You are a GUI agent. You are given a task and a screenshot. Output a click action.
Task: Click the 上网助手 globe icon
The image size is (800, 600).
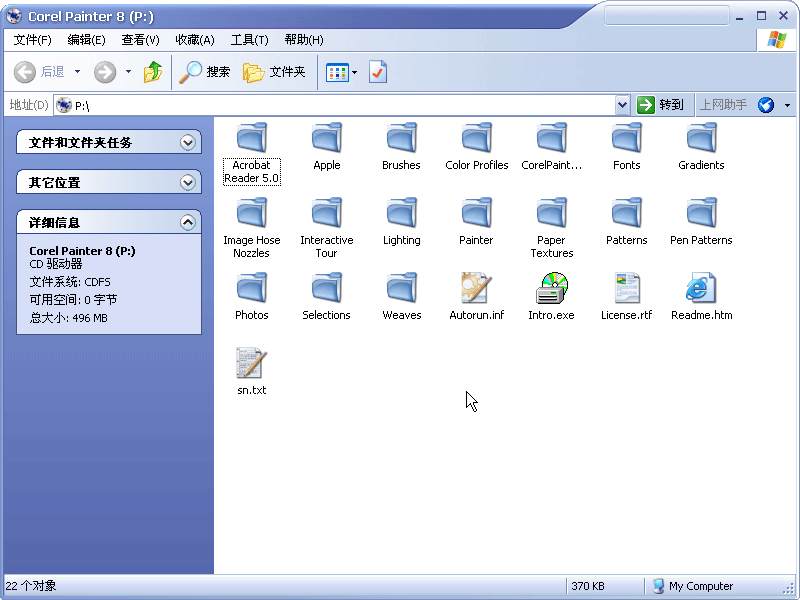coord(766,105)
